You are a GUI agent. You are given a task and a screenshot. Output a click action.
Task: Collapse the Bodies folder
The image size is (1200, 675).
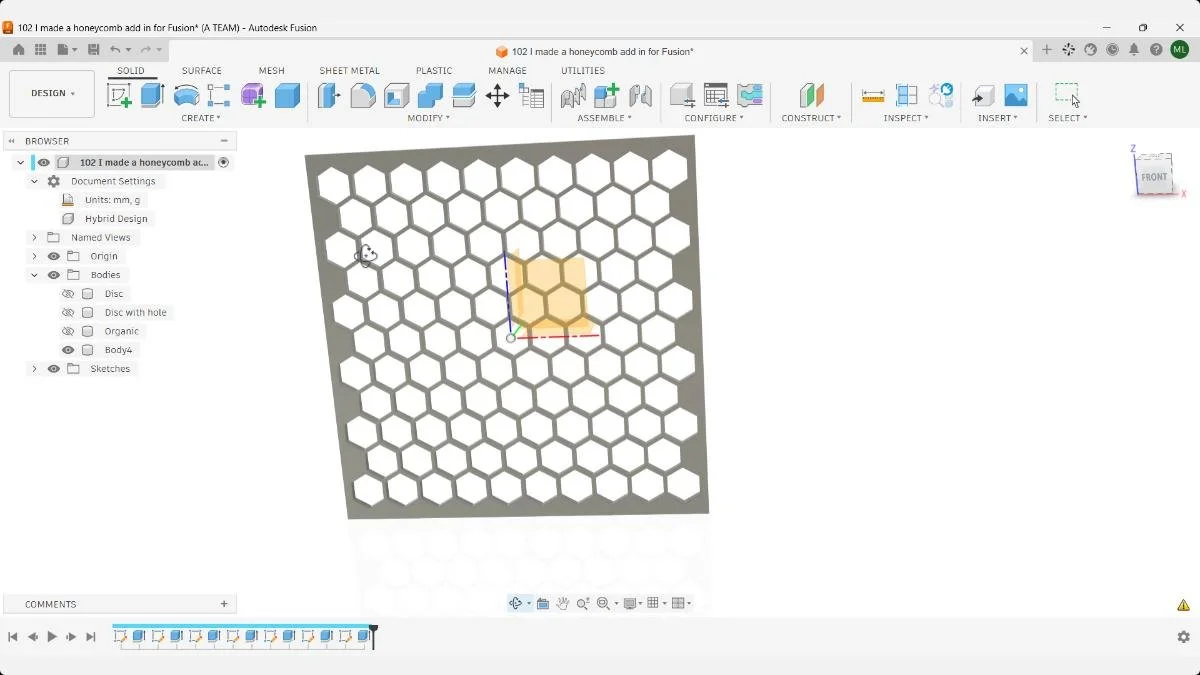(x=34, y=275)
